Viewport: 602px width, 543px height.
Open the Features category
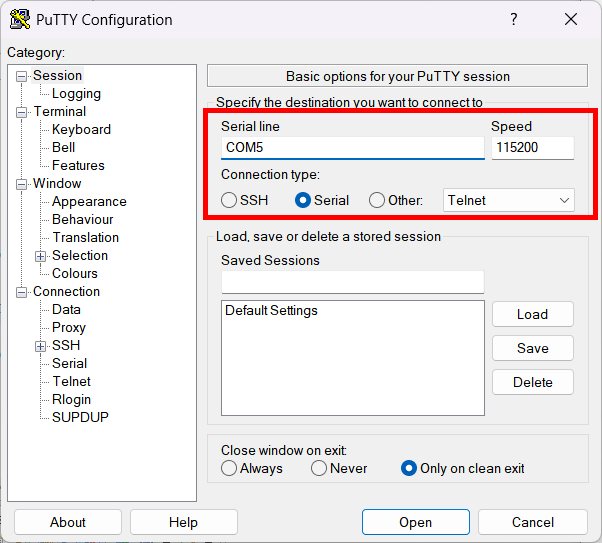pos(78,166)
